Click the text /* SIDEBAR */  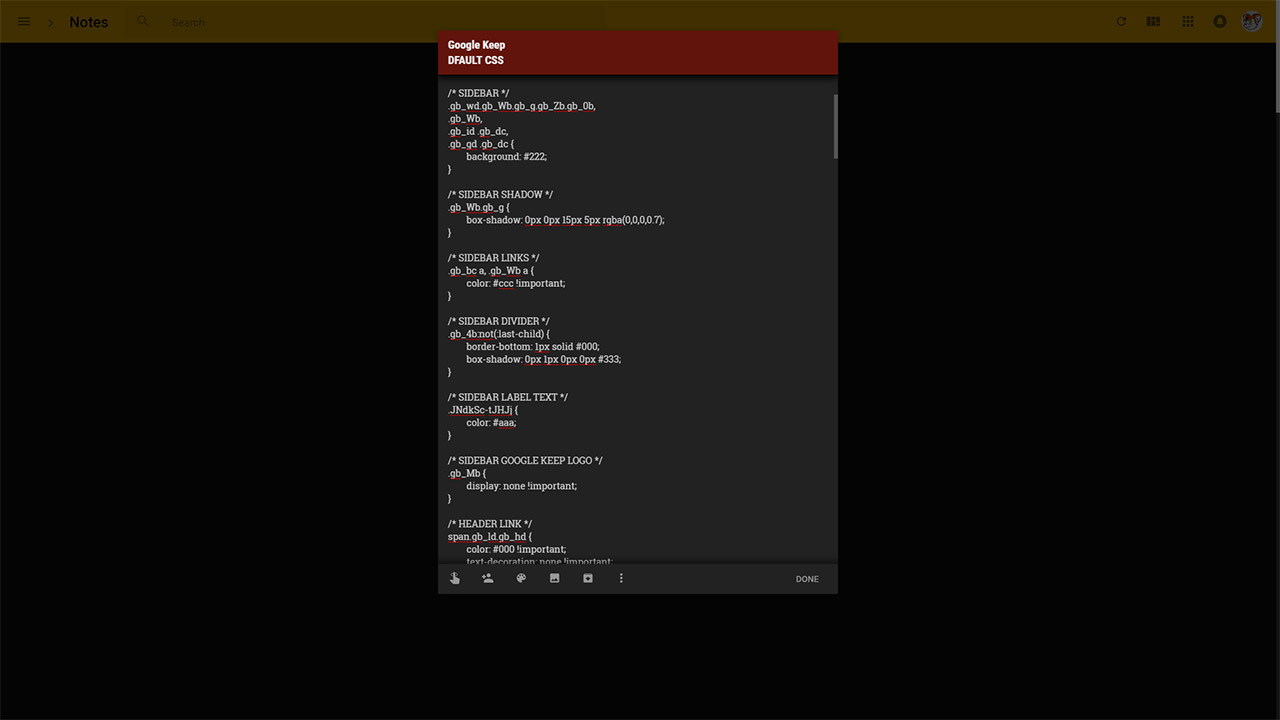pos(479,93)
